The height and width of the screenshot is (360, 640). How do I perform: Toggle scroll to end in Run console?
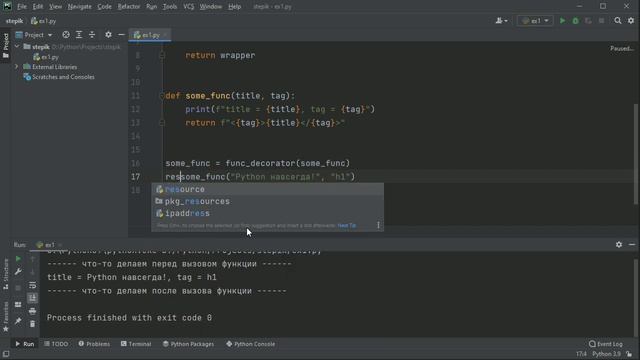click(x=33, y=298)
